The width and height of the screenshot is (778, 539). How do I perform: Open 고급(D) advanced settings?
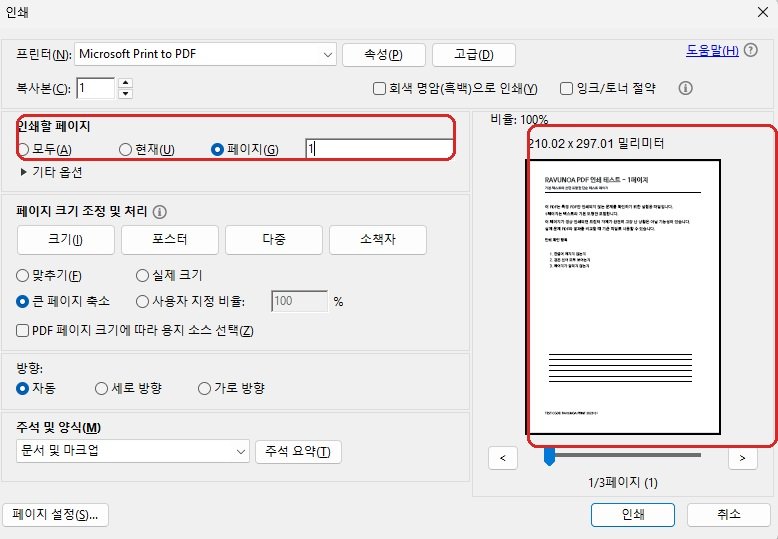[474, 55]
